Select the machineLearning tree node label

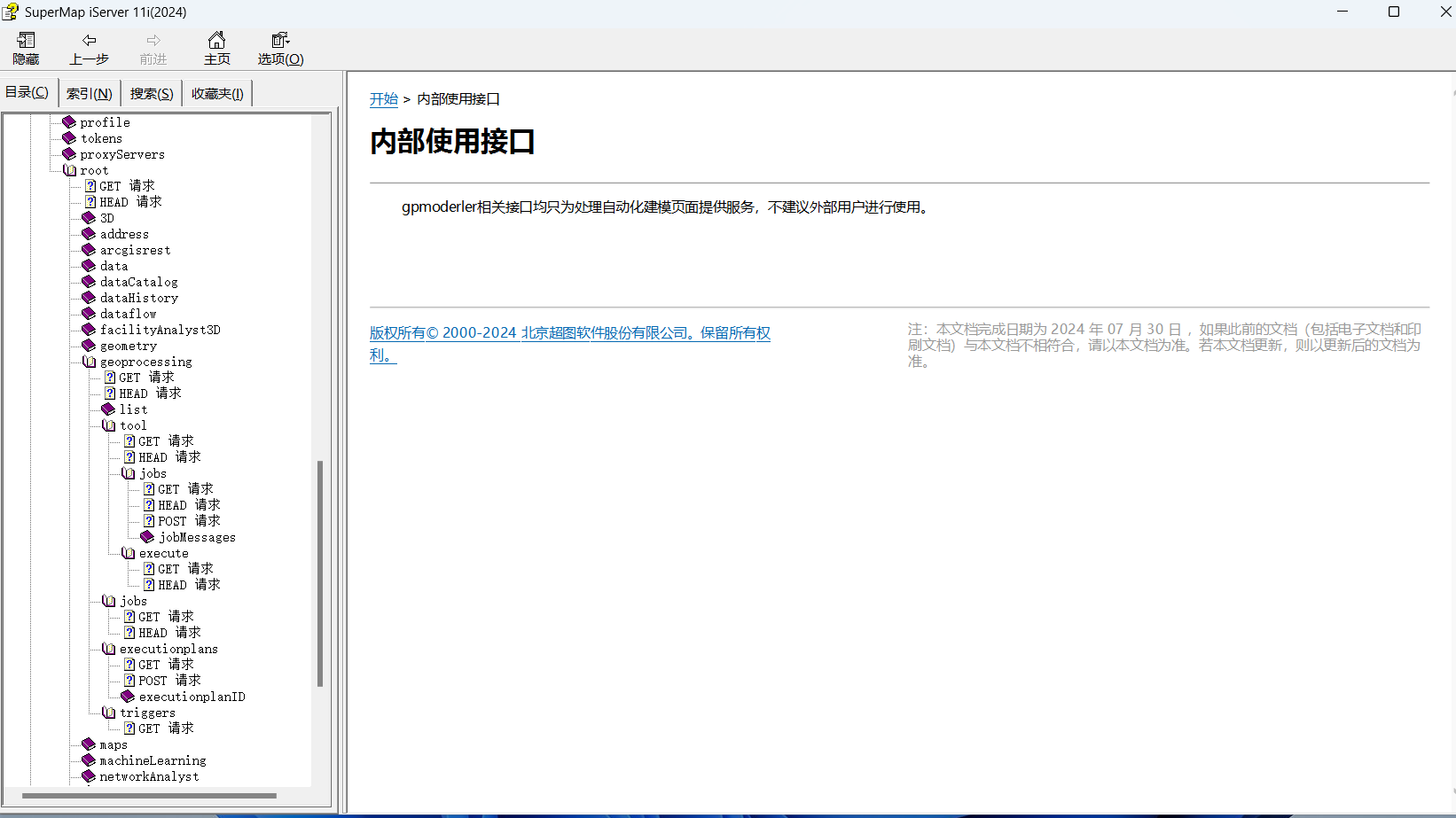[x=153, y=760]
